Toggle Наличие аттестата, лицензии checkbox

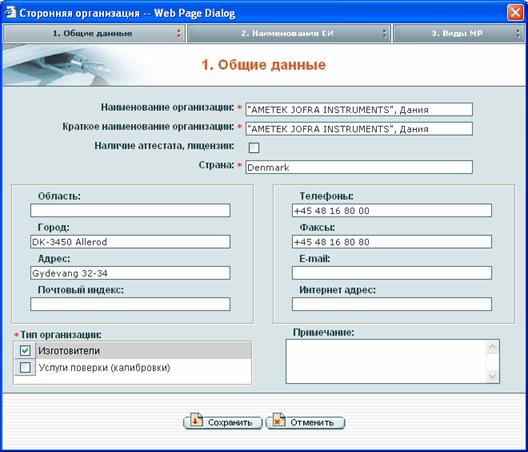(x=254, y=148)
